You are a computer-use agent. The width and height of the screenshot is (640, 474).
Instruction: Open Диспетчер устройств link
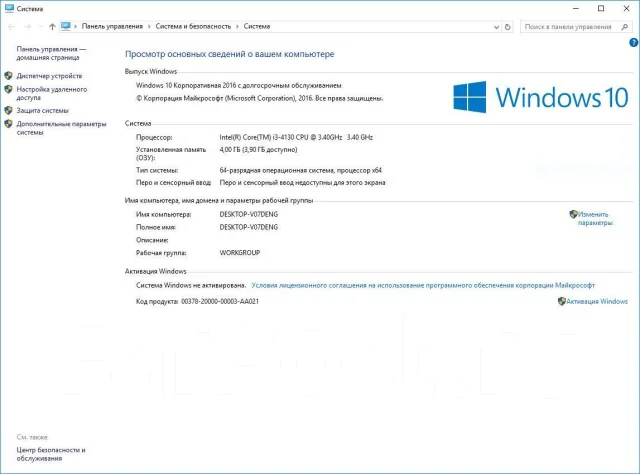[49, 76]
